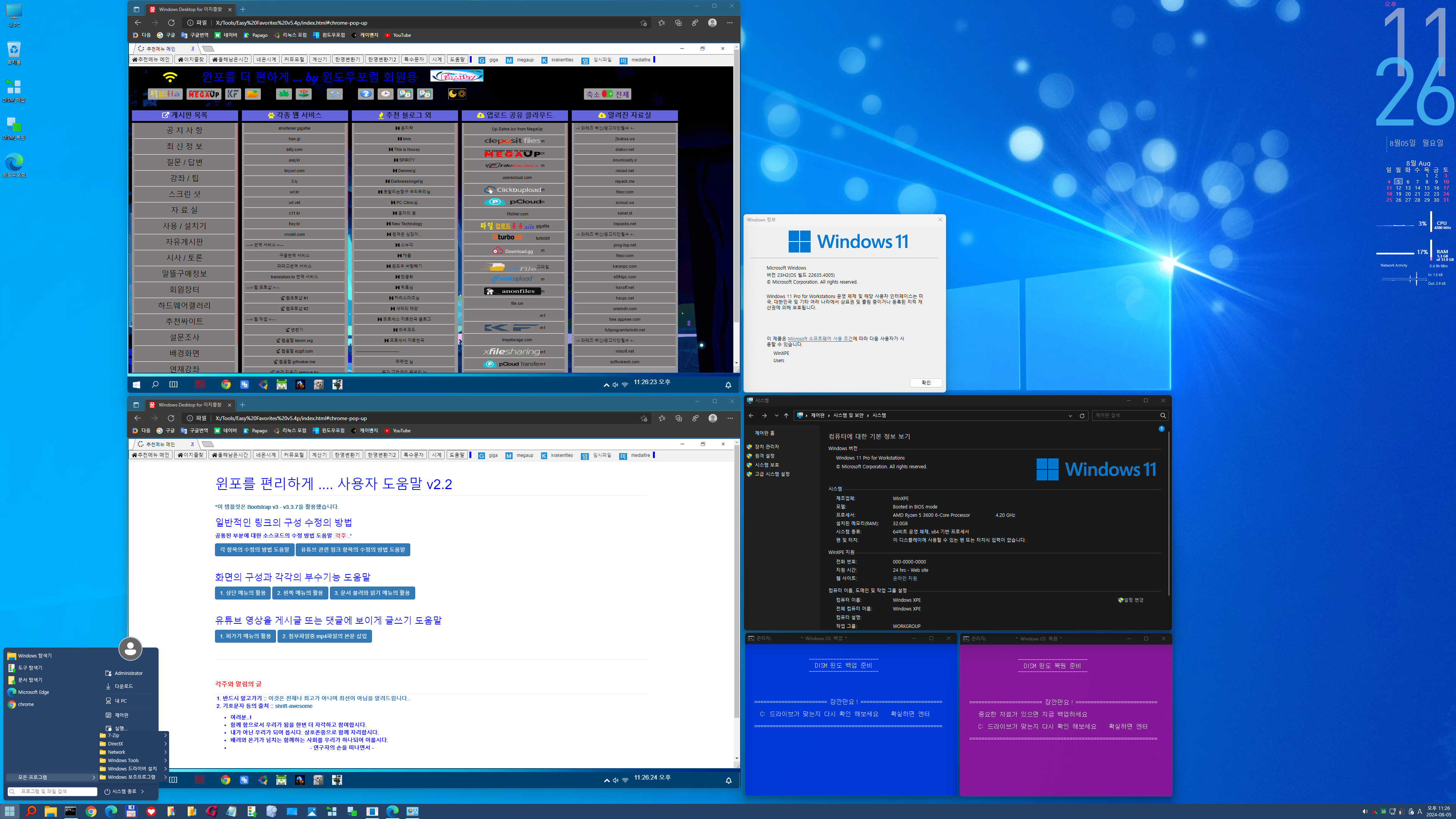This screenshot has height=819, width=1456.
Task: Launch DISM_백업 desktop shortcut
Action: [x=14, y=91]
